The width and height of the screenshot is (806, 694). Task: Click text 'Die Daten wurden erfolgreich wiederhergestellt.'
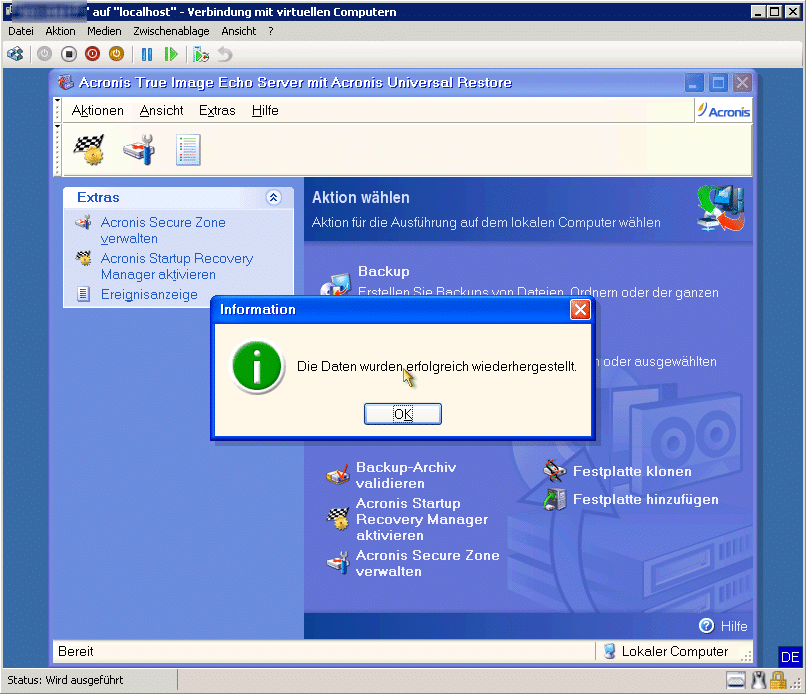click(x=436, y=367)
